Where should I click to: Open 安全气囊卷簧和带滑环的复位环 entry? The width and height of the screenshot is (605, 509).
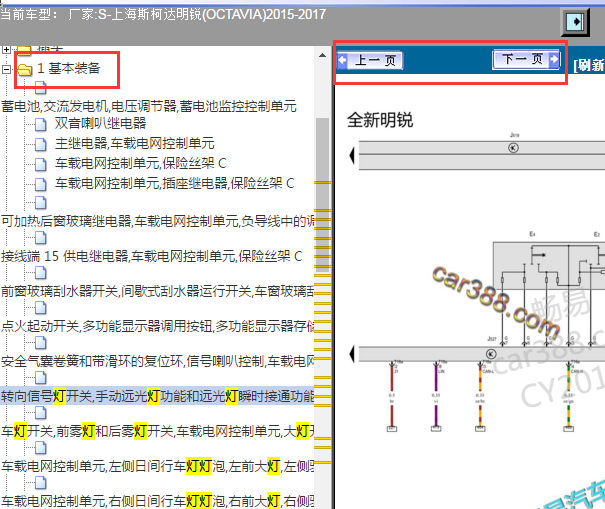pos(157,361)
